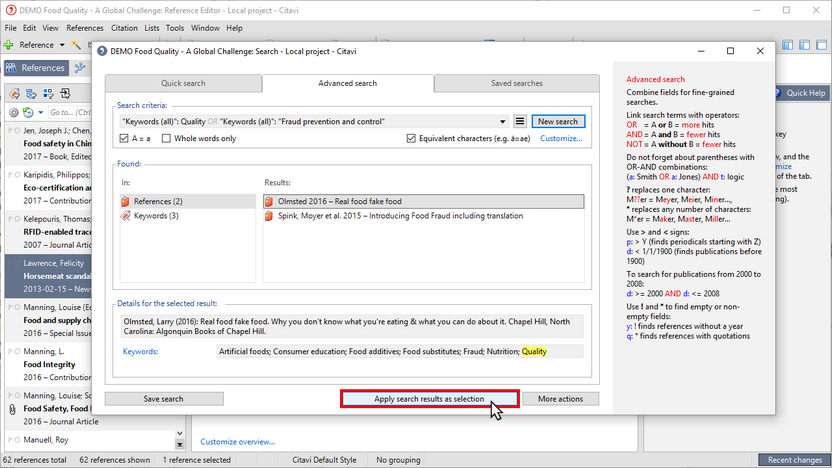The width and height of the screenshot is (832, 468).
Task: Click the Save search button
Action: pos(164,399)
